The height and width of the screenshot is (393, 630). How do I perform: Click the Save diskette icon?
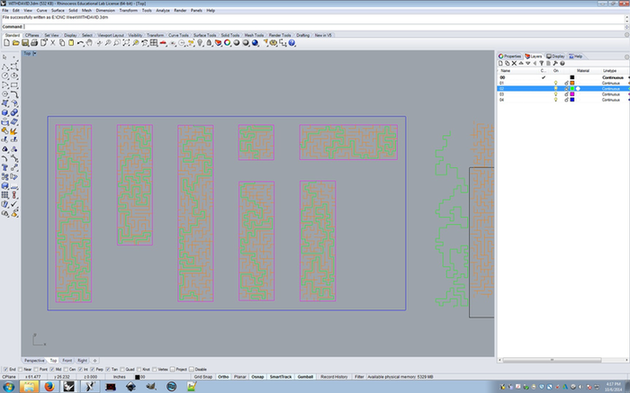pyautogui.click(x=25, y=43)
